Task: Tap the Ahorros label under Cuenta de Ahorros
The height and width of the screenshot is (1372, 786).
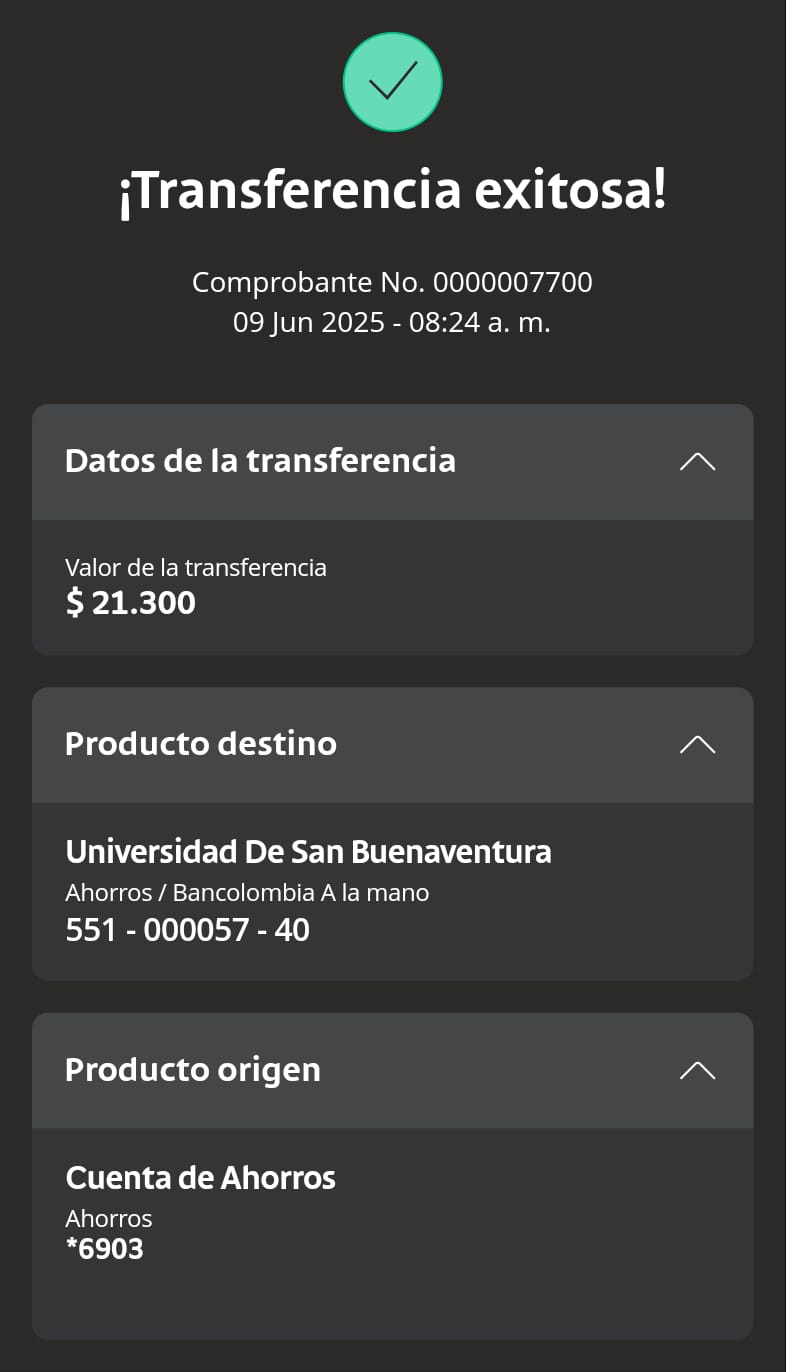Action: (109, 1218)
